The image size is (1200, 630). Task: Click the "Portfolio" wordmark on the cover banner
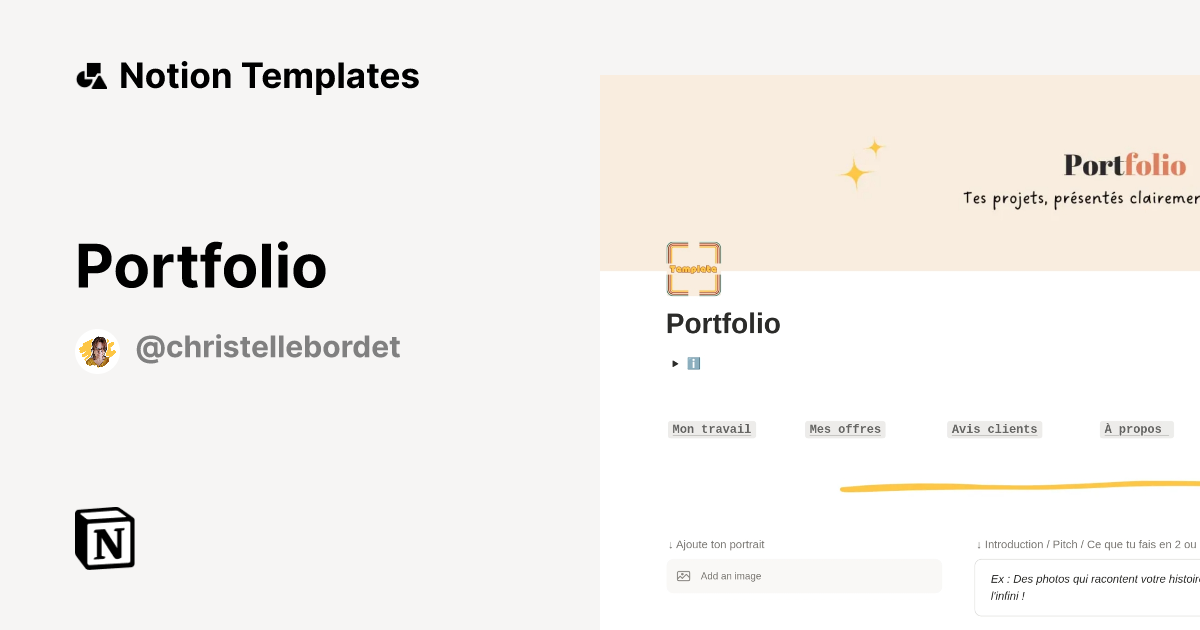(x=1124, y=165)
